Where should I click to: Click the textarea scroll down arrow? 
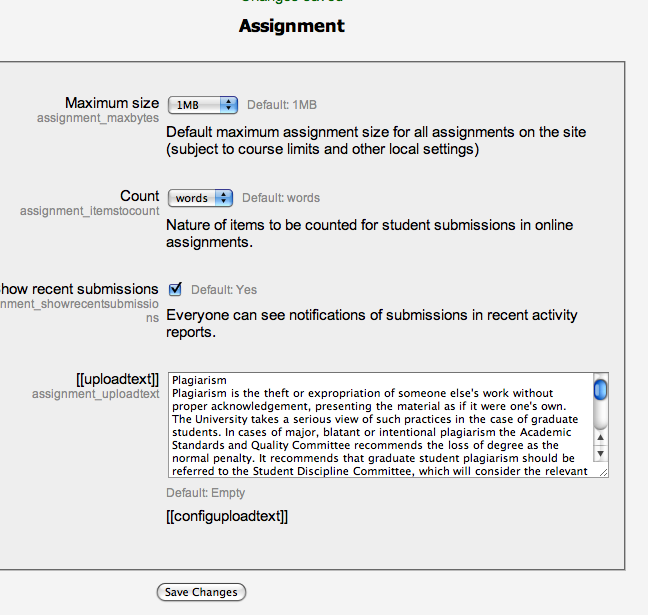point(600,453)
